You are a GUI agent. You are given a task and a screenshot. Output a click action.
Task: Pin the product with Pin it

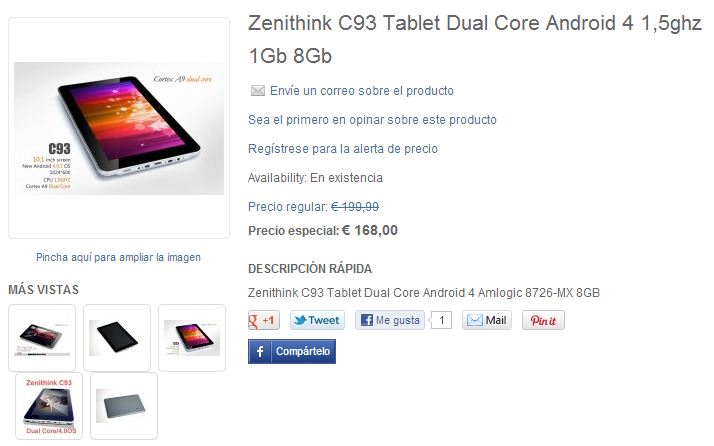[x=543, y=320]
